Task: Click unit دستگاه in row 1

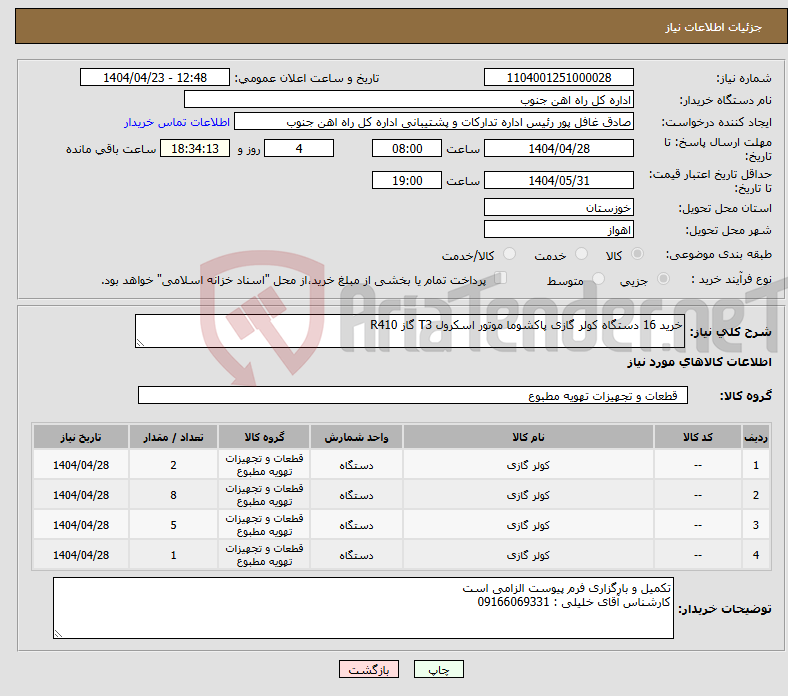Action: (356, 465)
